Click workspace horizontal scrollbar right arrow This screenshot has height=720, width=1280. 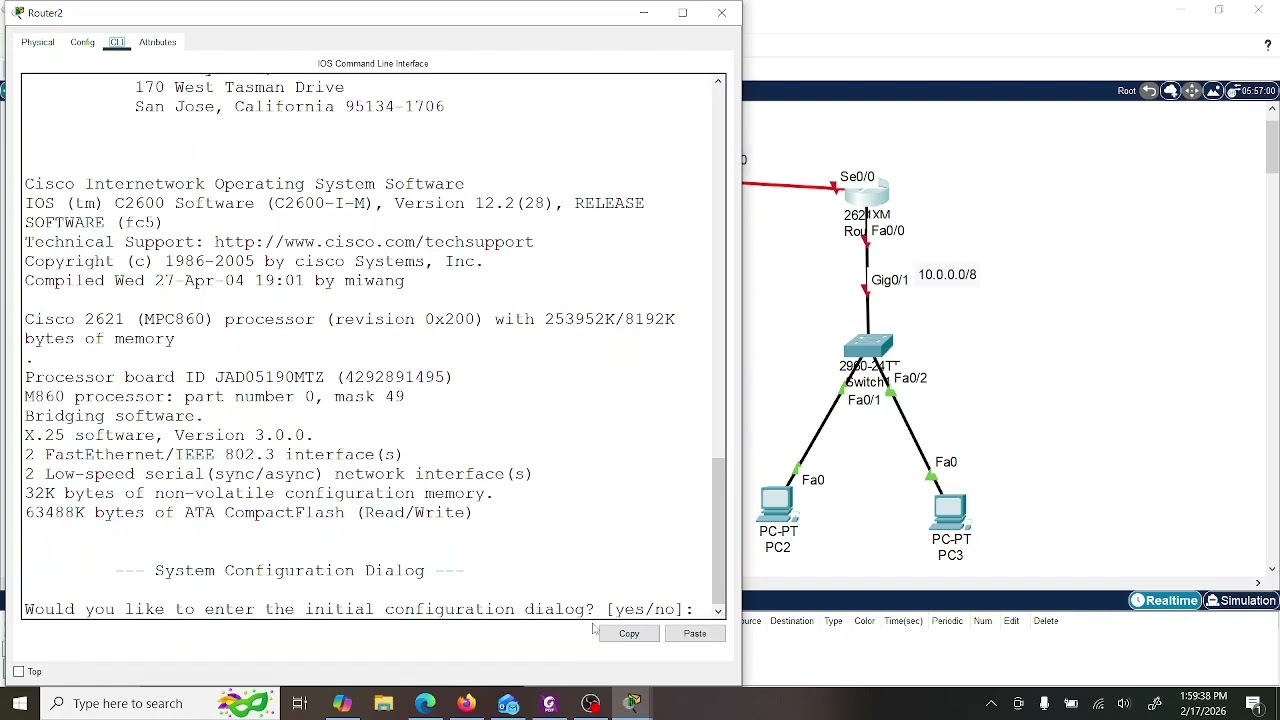pos(1258,583)
